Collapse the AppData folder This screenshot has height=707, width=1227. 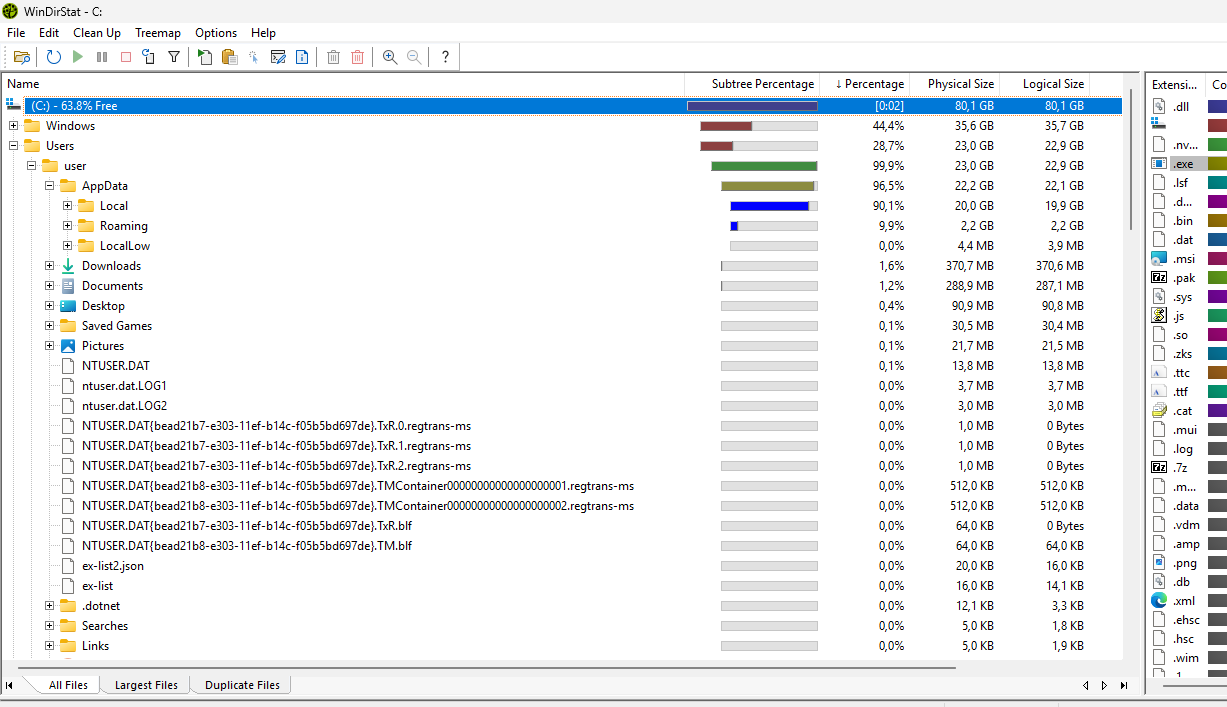click(50, 186)
